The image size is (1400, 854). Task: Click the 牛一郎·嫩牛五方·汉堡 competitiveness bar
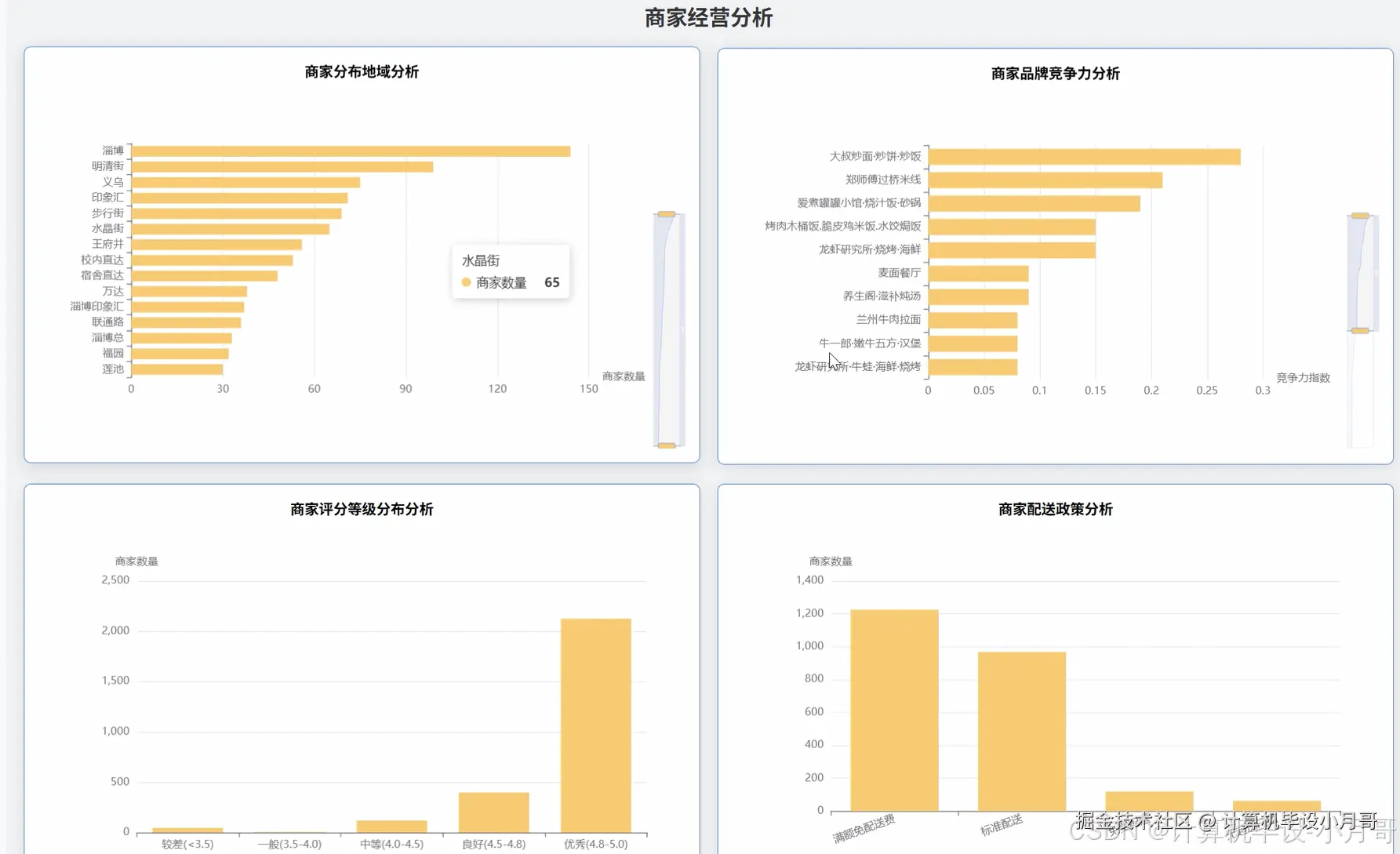973,343
